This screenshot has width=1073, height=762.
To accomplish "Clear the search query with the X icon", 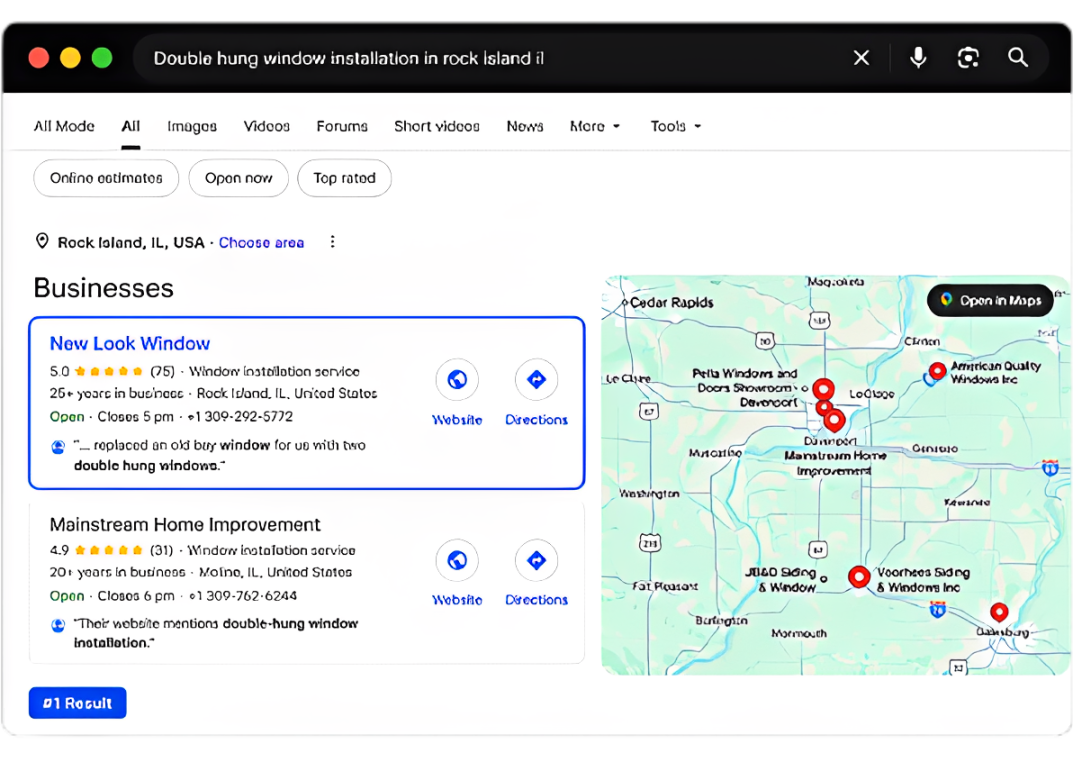I will (x=862, y=58).
